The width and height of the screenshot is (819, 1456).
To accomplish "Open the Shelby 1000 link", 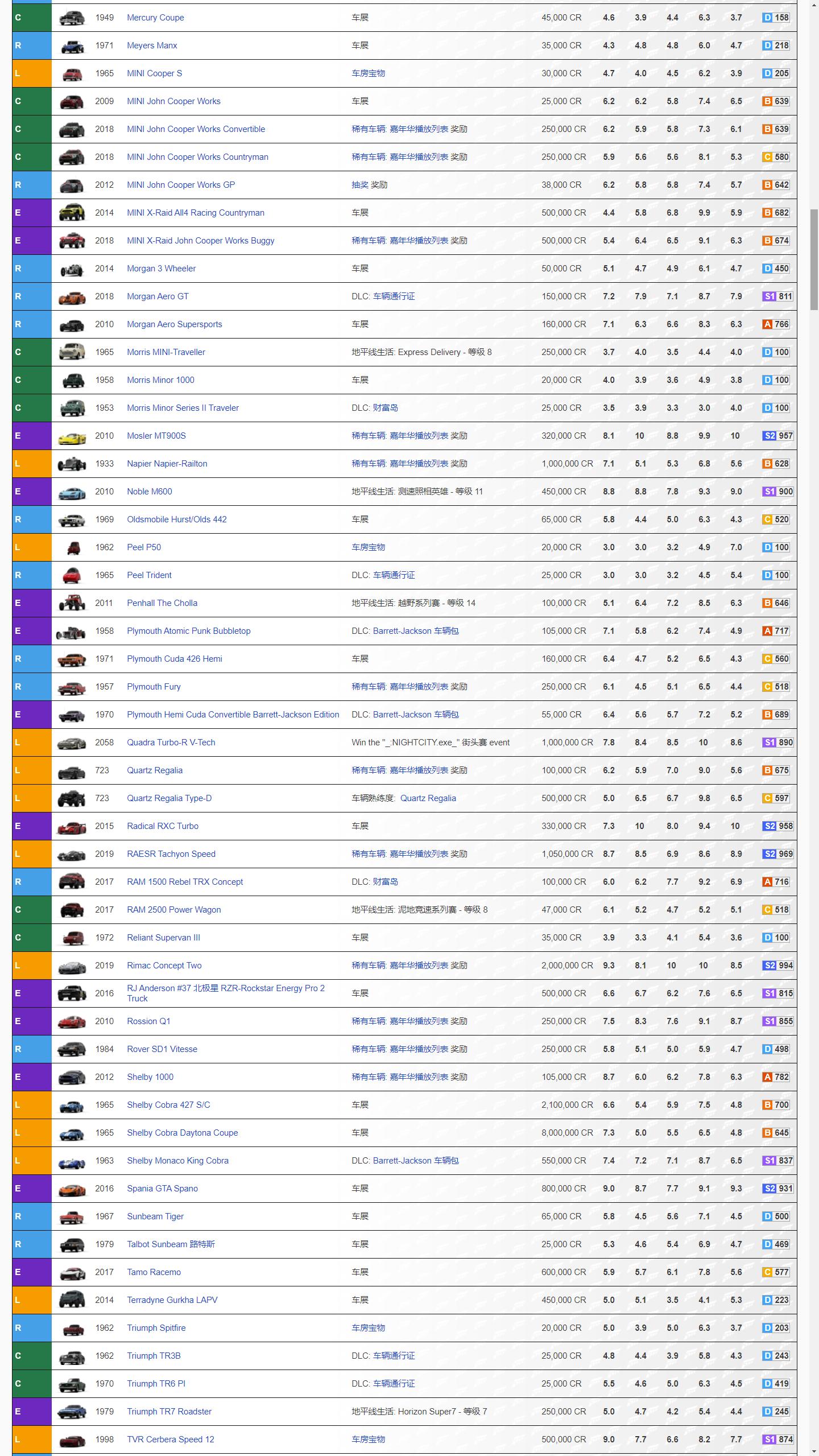I will pyautogui.click(x=150, y=1077).
